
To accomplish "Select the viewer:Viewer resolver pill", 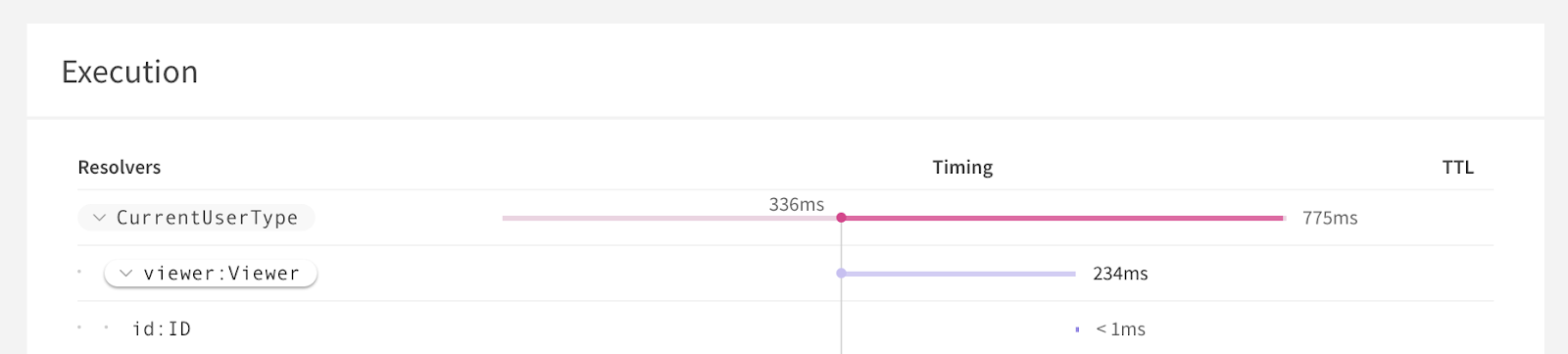I will [211, 274].
